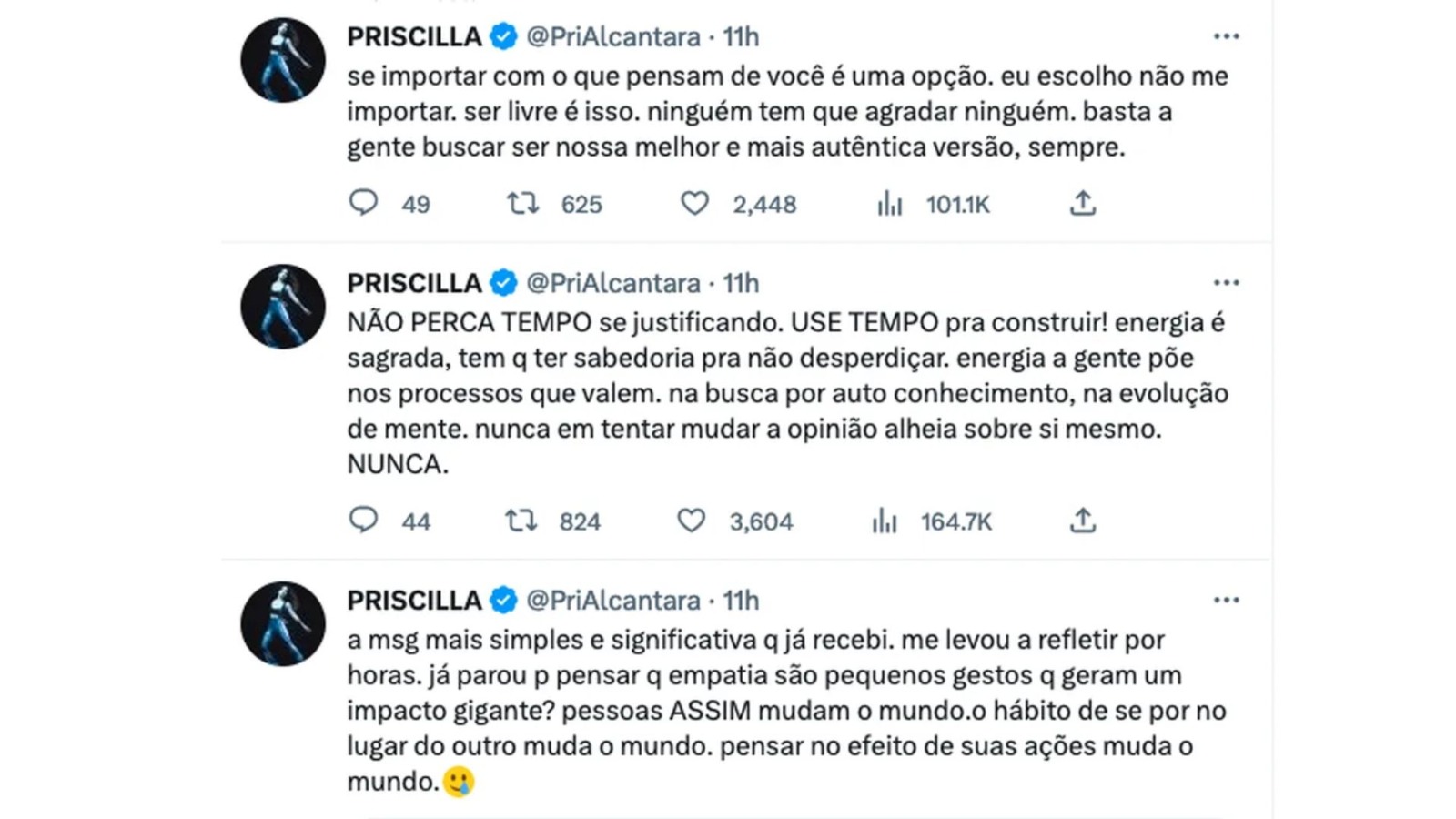The width and height of the screenshot is (1456, 819).
Task: Click the verified badge on the third tweet
Action: (503, 601)
